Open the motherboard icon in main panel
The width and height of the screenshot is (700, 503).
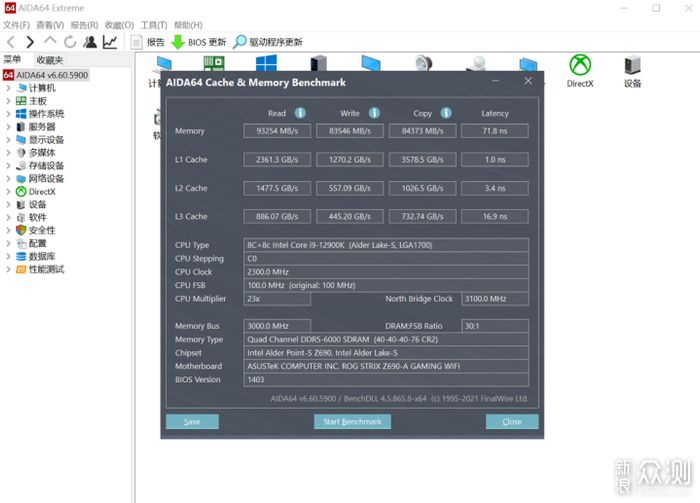[x=214, y=63]
